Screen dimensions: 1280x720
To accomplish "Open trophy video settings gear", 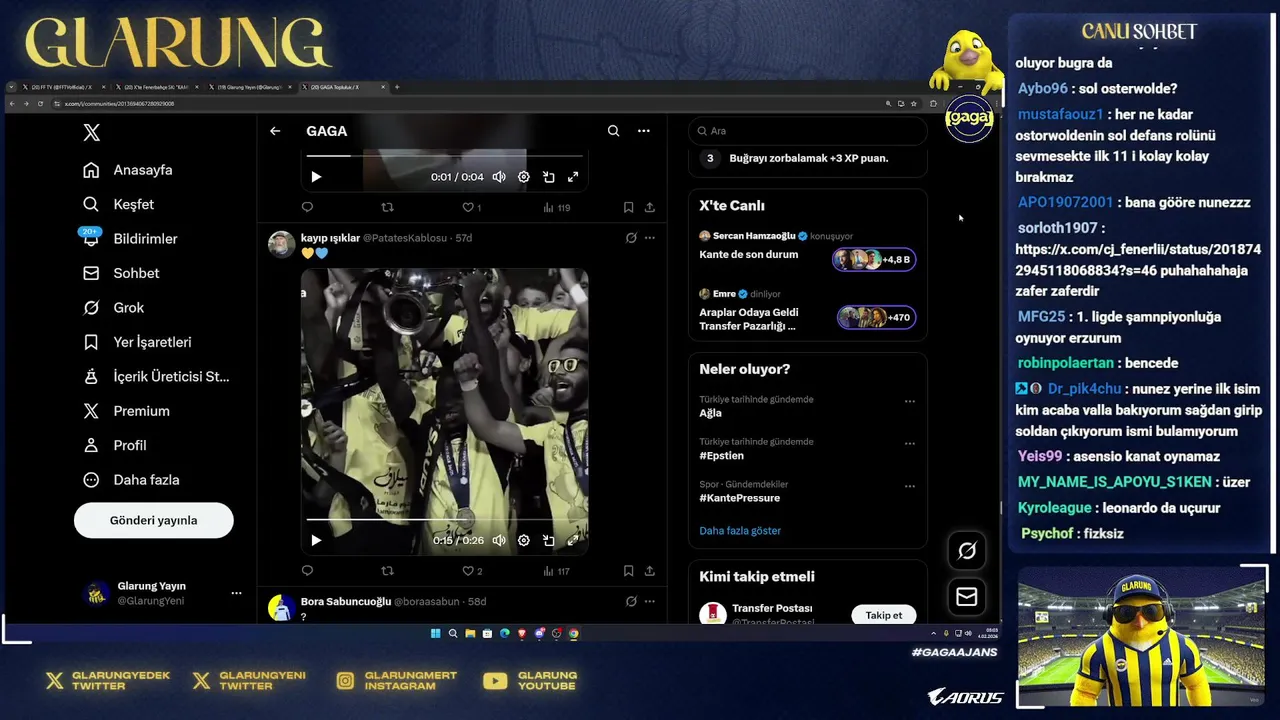I will coord(524,541).
